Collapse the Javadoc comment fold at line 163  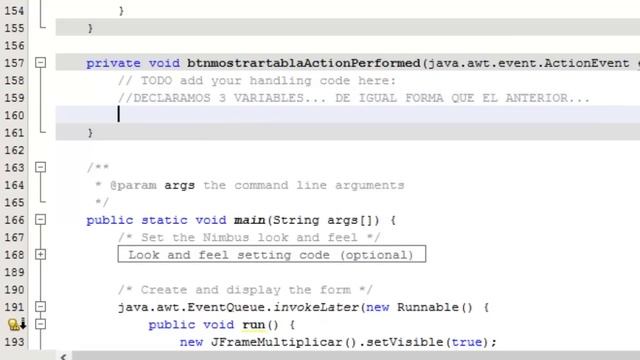point(40,167)
